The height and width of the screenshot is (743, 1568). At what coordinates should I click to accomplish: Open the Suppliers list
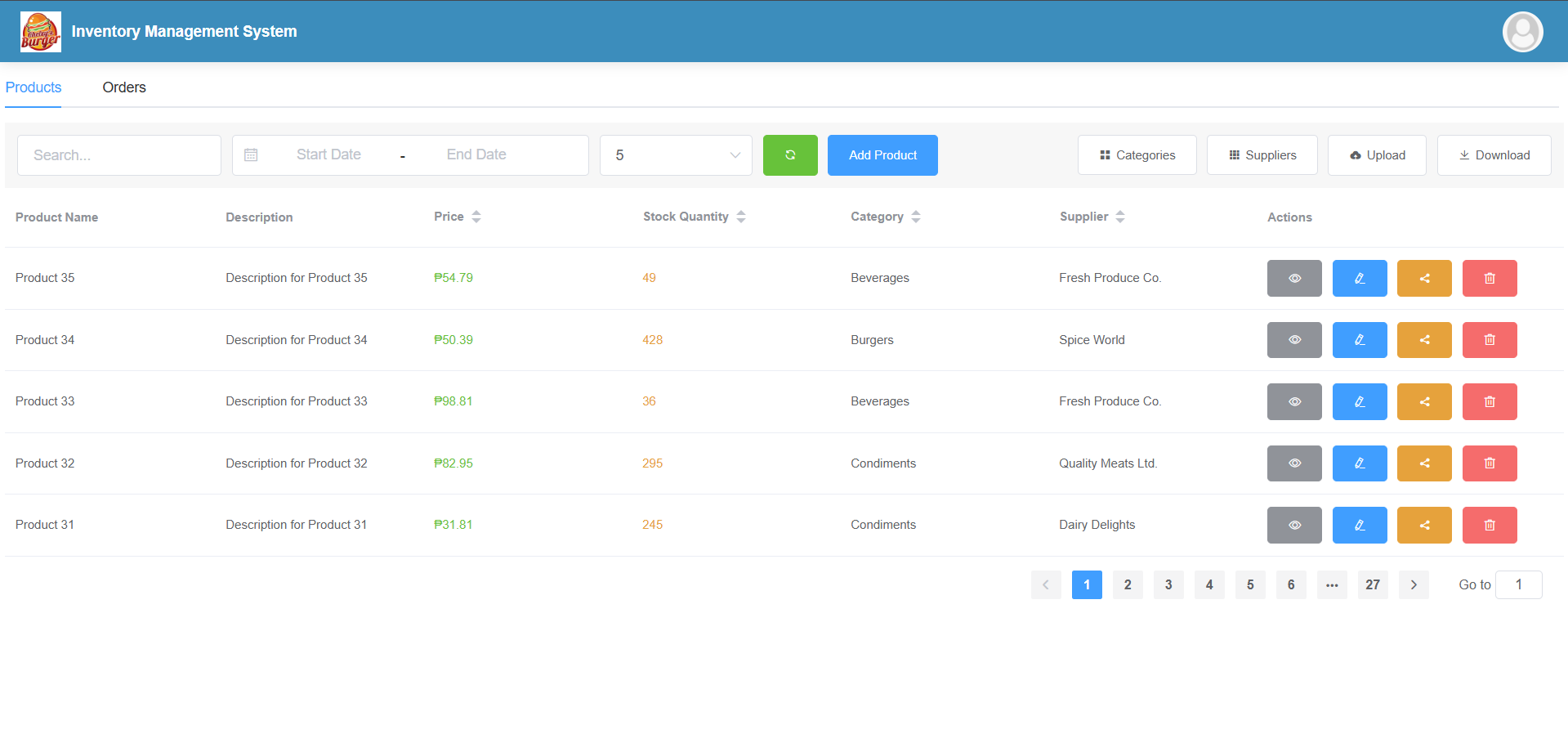(x=1261, y=154)
